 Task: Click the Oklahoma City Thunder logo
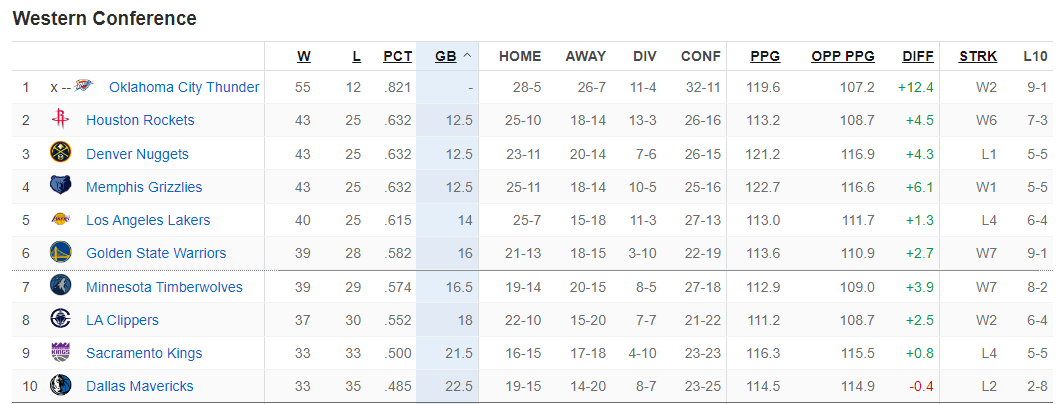tap(84, 87)
